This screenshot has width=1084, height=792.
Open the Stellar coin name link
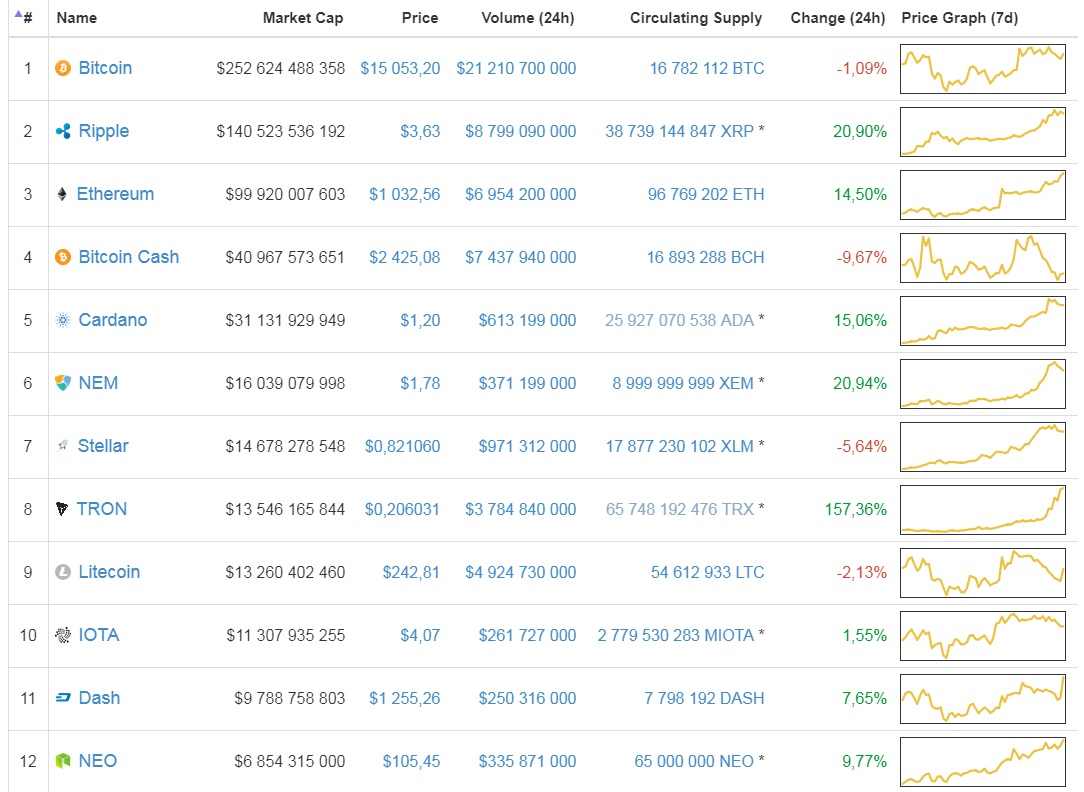[103, 446]
